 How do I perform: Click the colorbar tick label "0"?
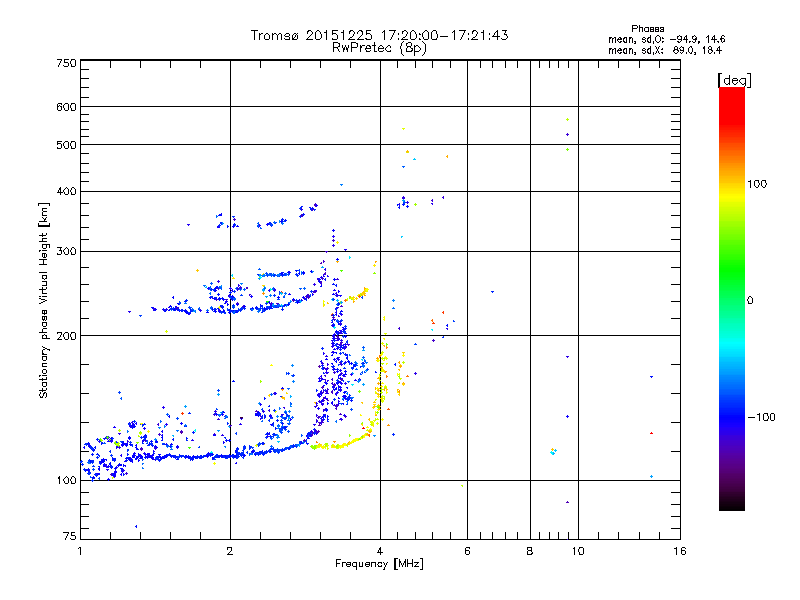[x=750, y=300]
